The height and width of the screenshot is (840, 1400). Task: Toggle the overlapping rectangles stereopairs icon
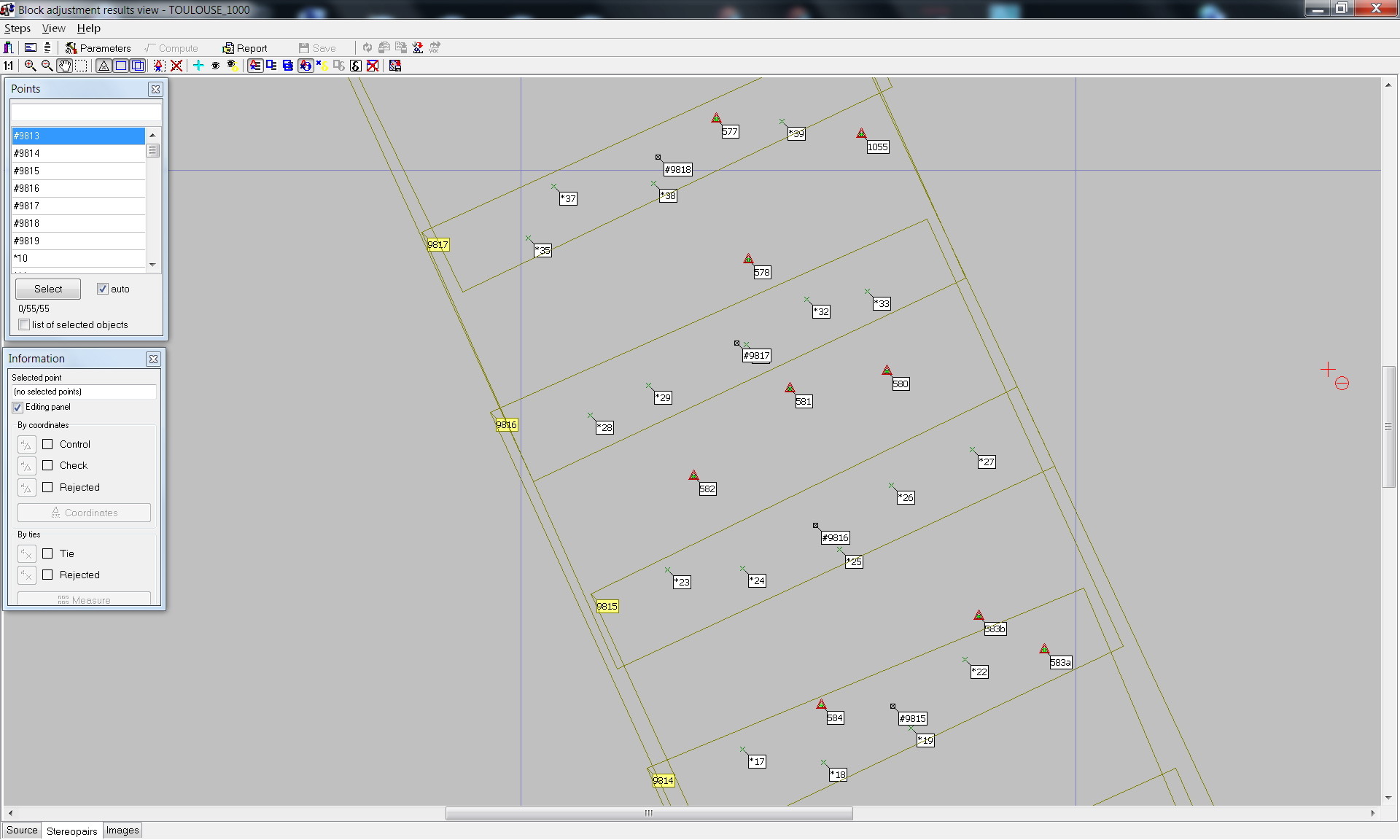tap(137, 66)
